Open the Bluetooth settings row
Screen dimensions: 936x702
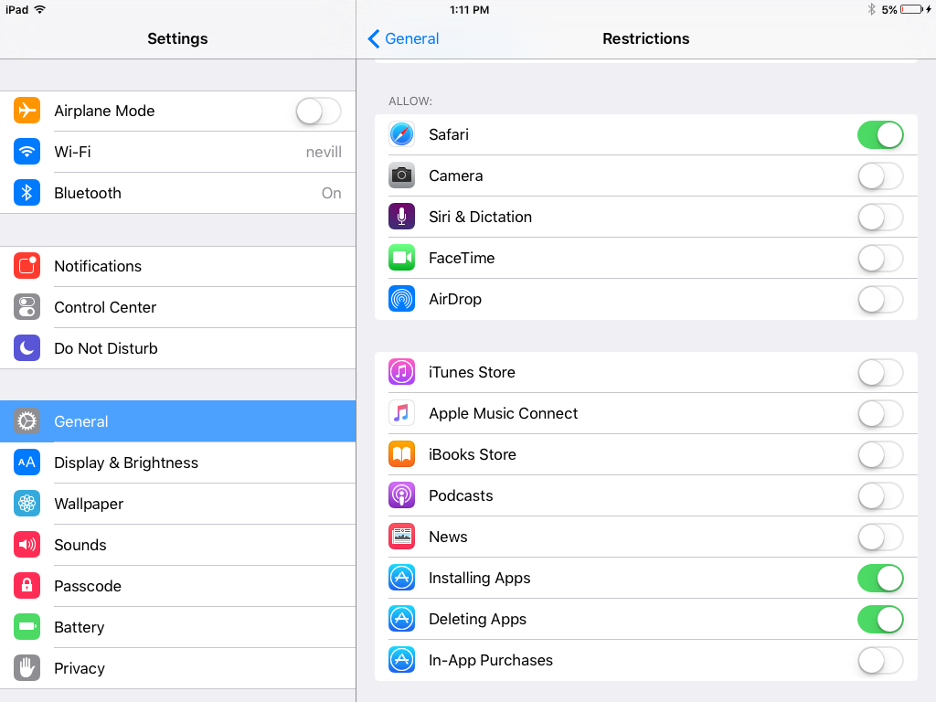(178, 193)
